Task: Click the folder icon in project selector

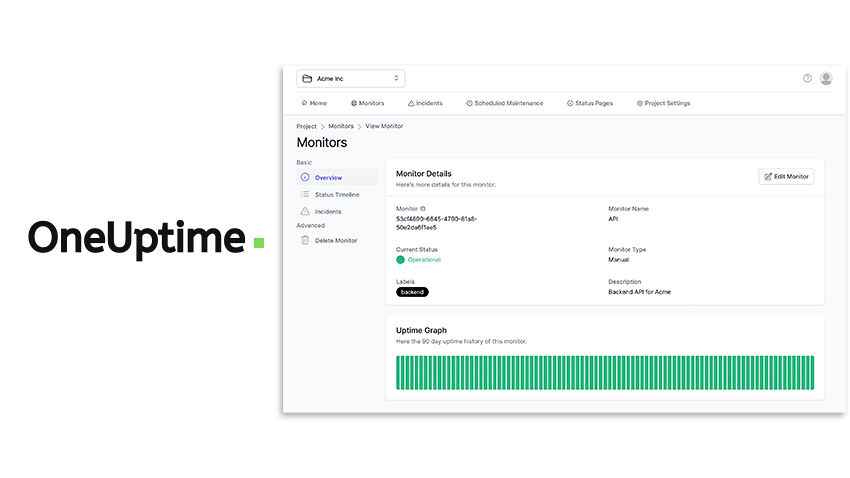Action: [307, 79]
